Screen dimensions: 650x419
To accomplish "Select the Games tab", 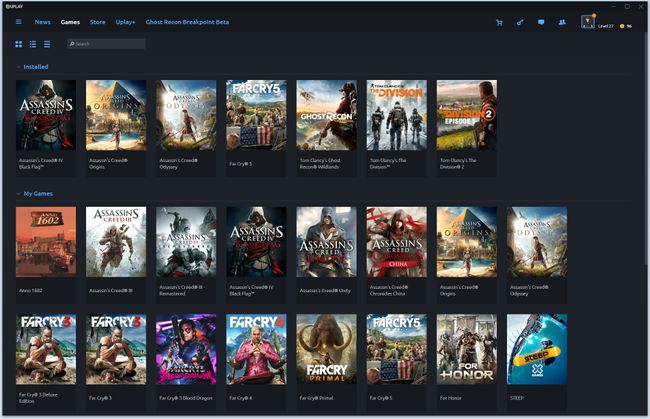I will pyautogui.click(x=70, y=22).
